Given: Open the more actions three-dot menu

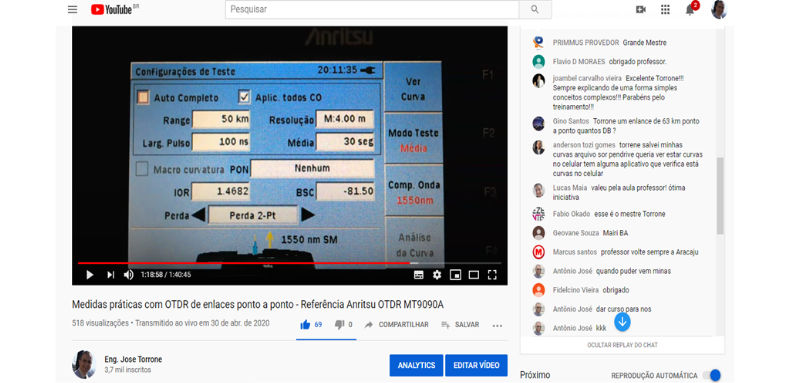Looking at the screenshot, I should 497,325.
